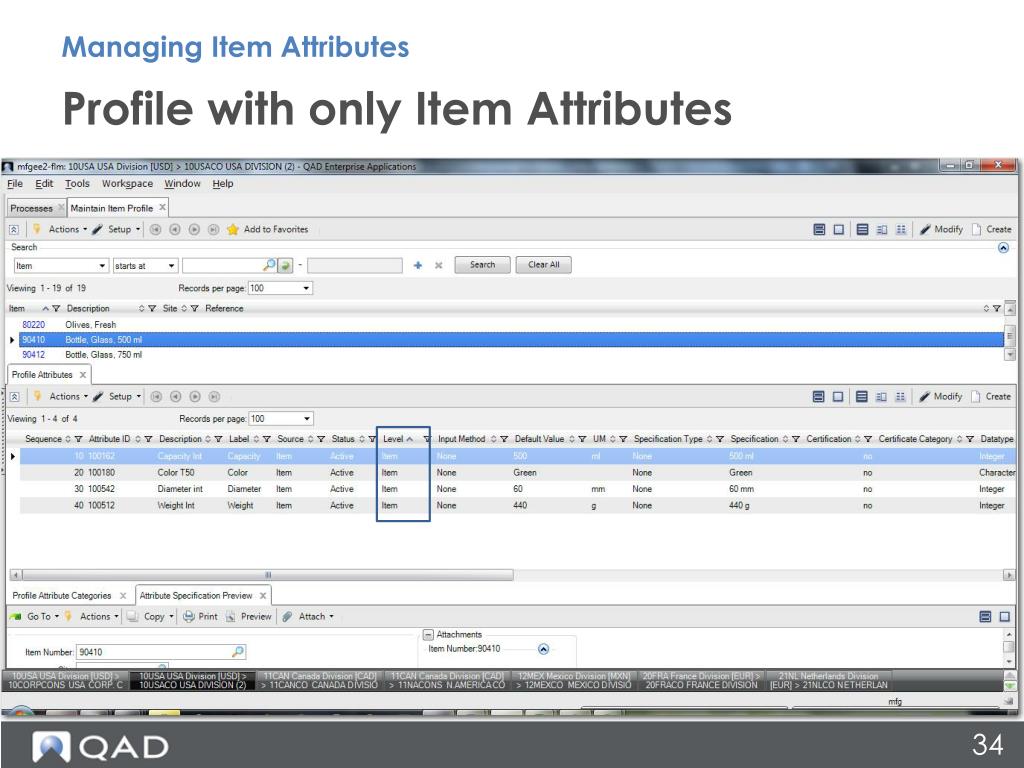Screen dimensions: 1024x768
Task: Switch to the Processes tab
Action: pyautogui.click(x=31, y=208)
